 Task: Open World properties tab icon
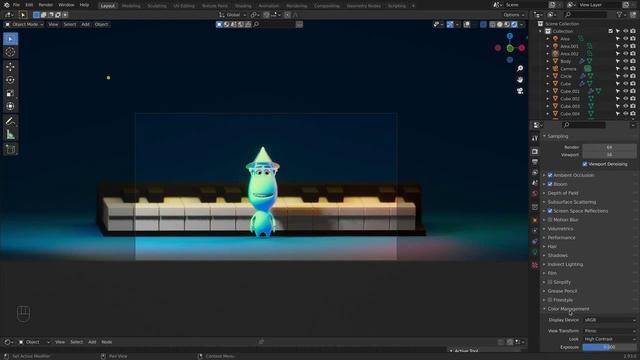535,193
